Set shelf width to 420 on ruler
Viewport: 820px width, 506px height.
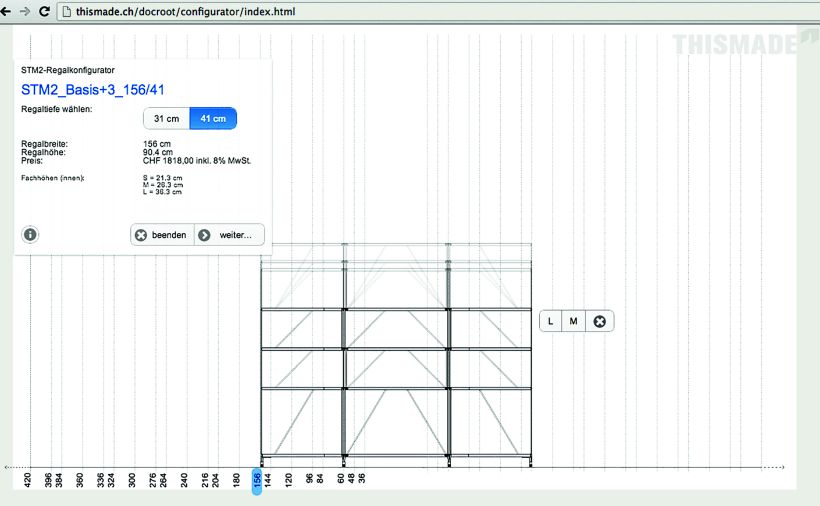coord(28,480)
